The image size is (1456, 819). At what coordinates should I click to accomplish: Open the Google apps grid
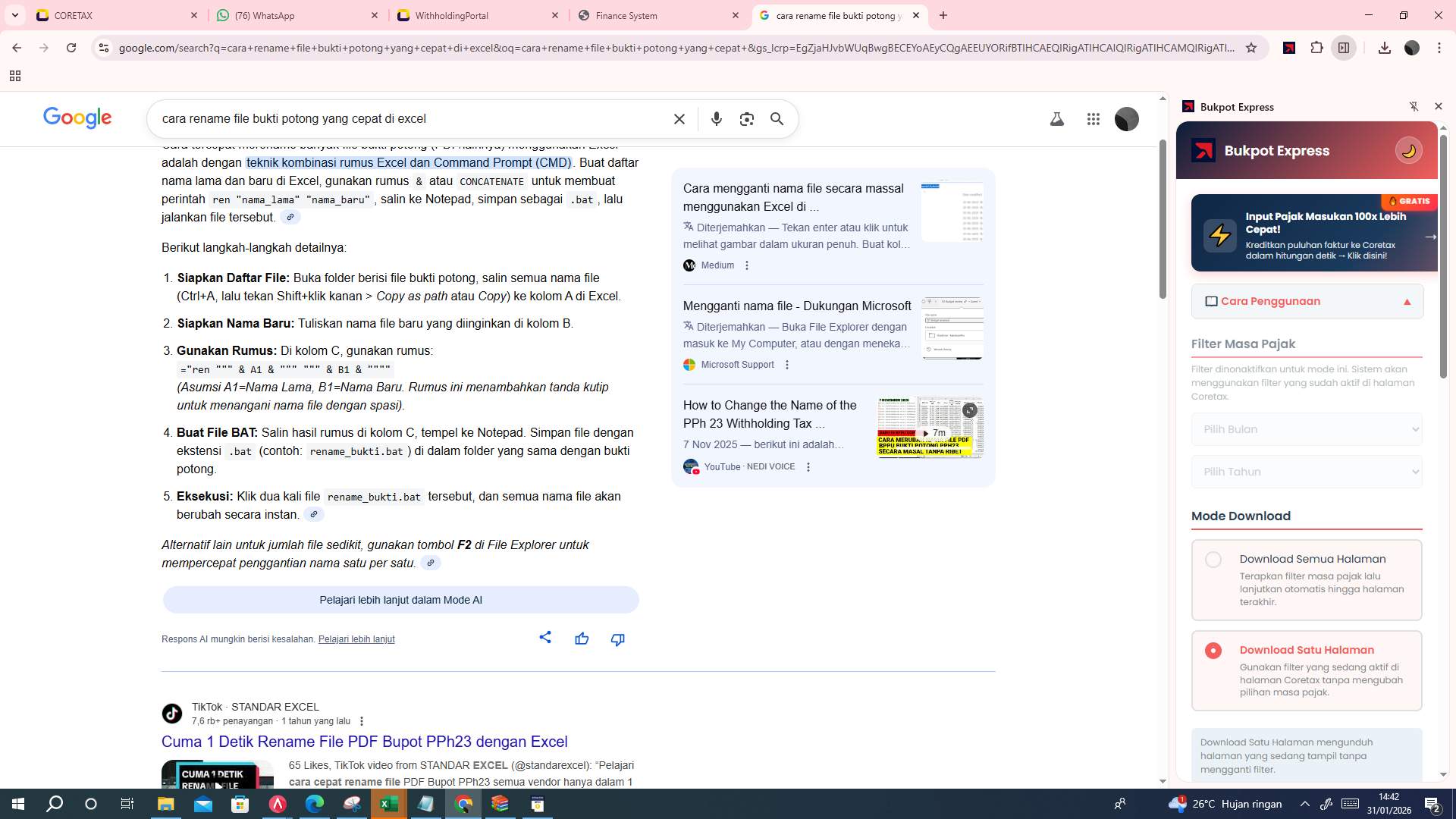(x=1094, y=119)
